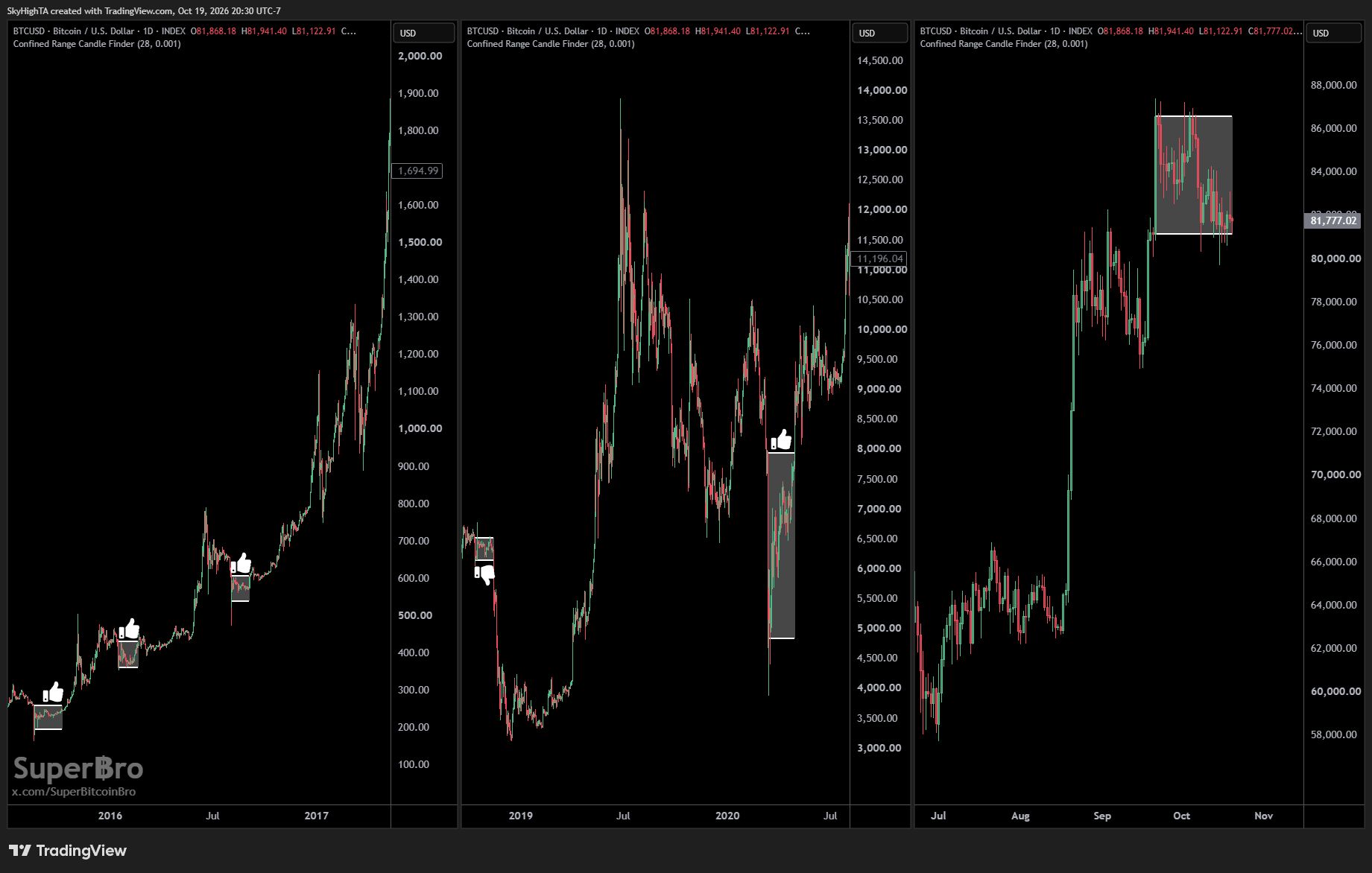
Task: Open the SkyHighTA created with TradingView.com header link
Action: coord(144,11)
